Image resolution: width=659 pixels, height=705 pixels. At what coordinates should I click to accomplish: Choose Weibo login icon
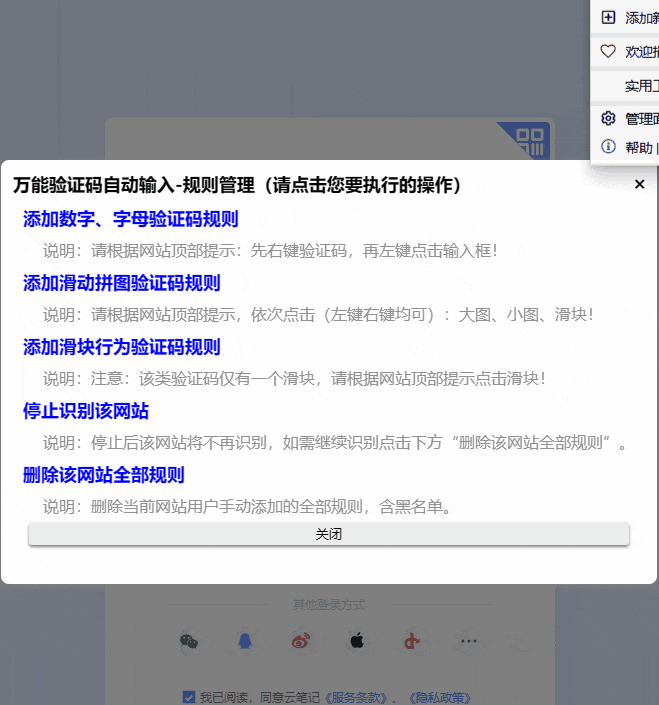[301, 641]
